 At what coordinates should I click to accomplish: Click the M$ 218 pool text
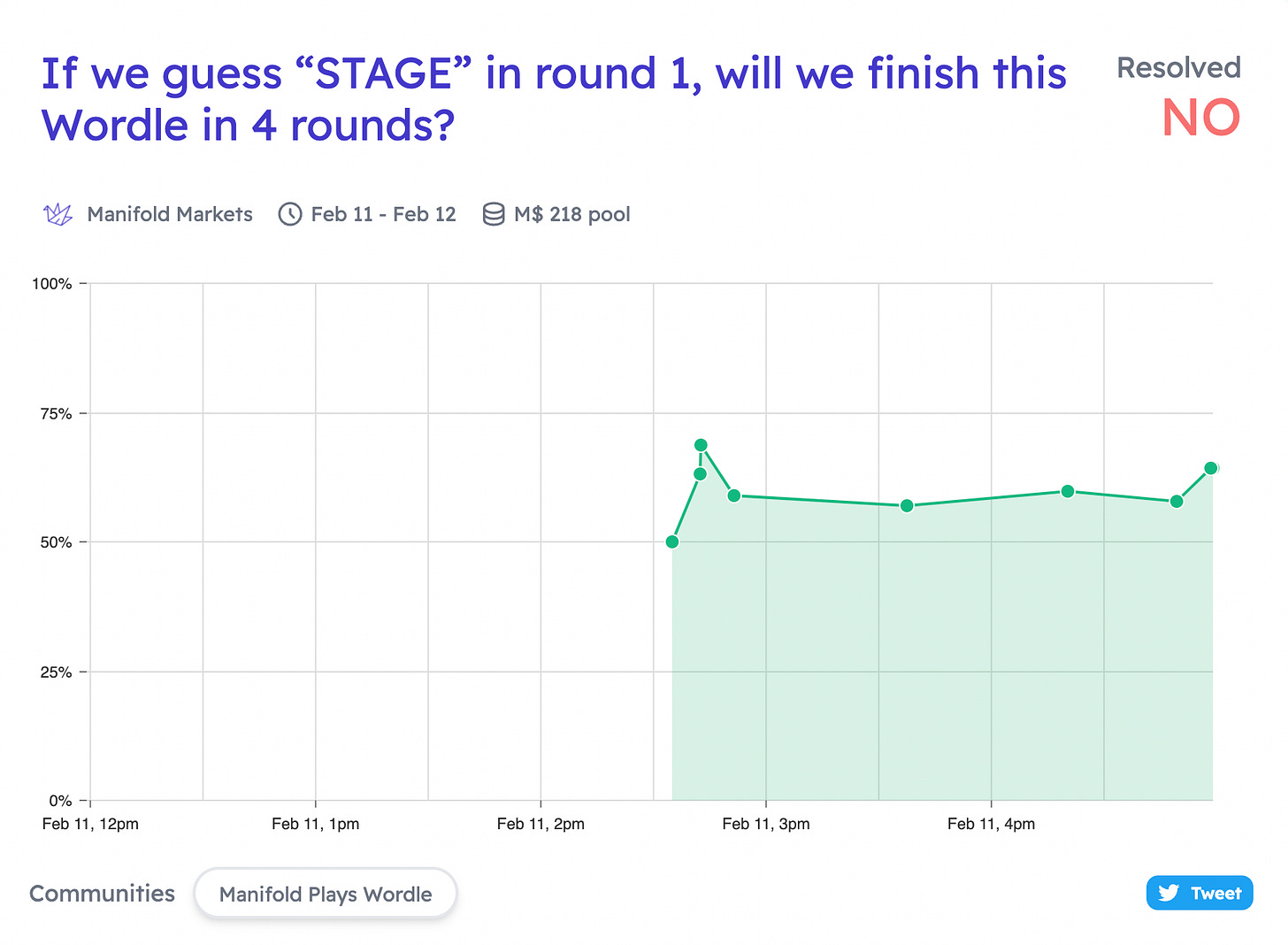click(x=572, y=214)
